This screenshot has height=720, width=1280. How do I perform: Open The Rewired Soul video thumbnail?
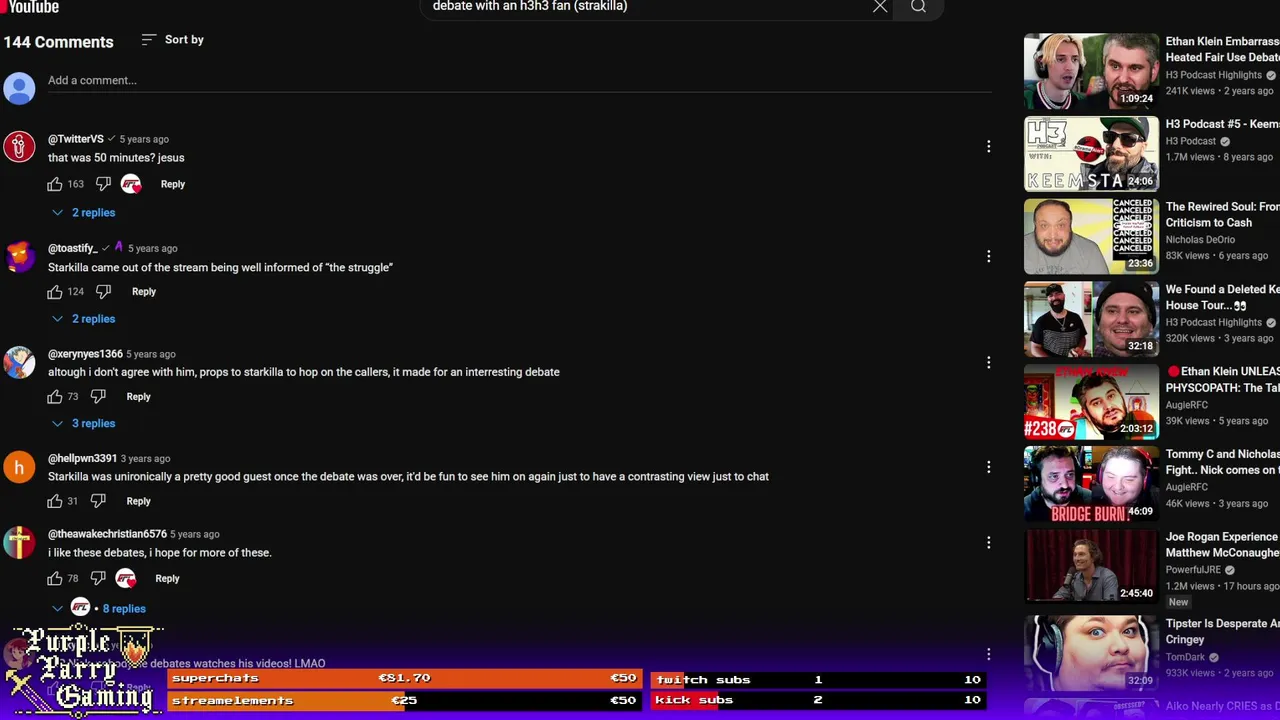1091,236
